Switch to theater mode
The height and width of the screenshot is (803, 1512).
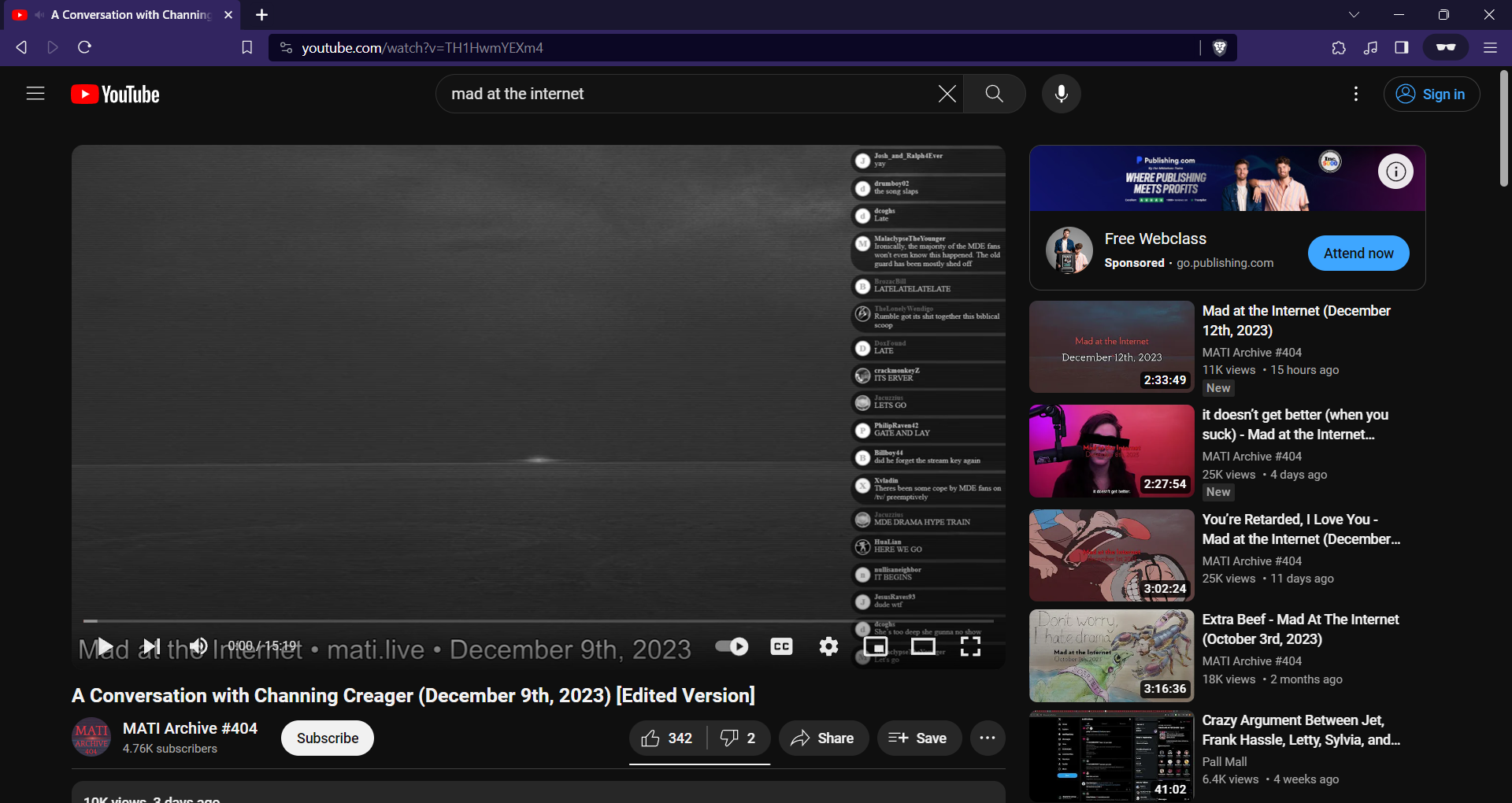pos(923,646)
